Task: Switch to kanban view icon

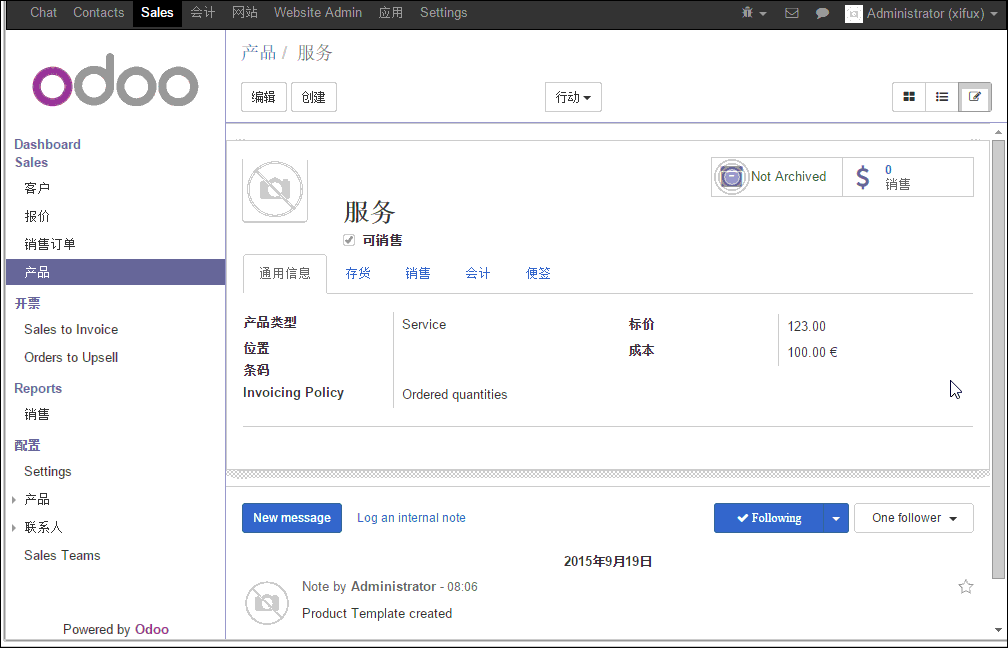Action: 909,97
